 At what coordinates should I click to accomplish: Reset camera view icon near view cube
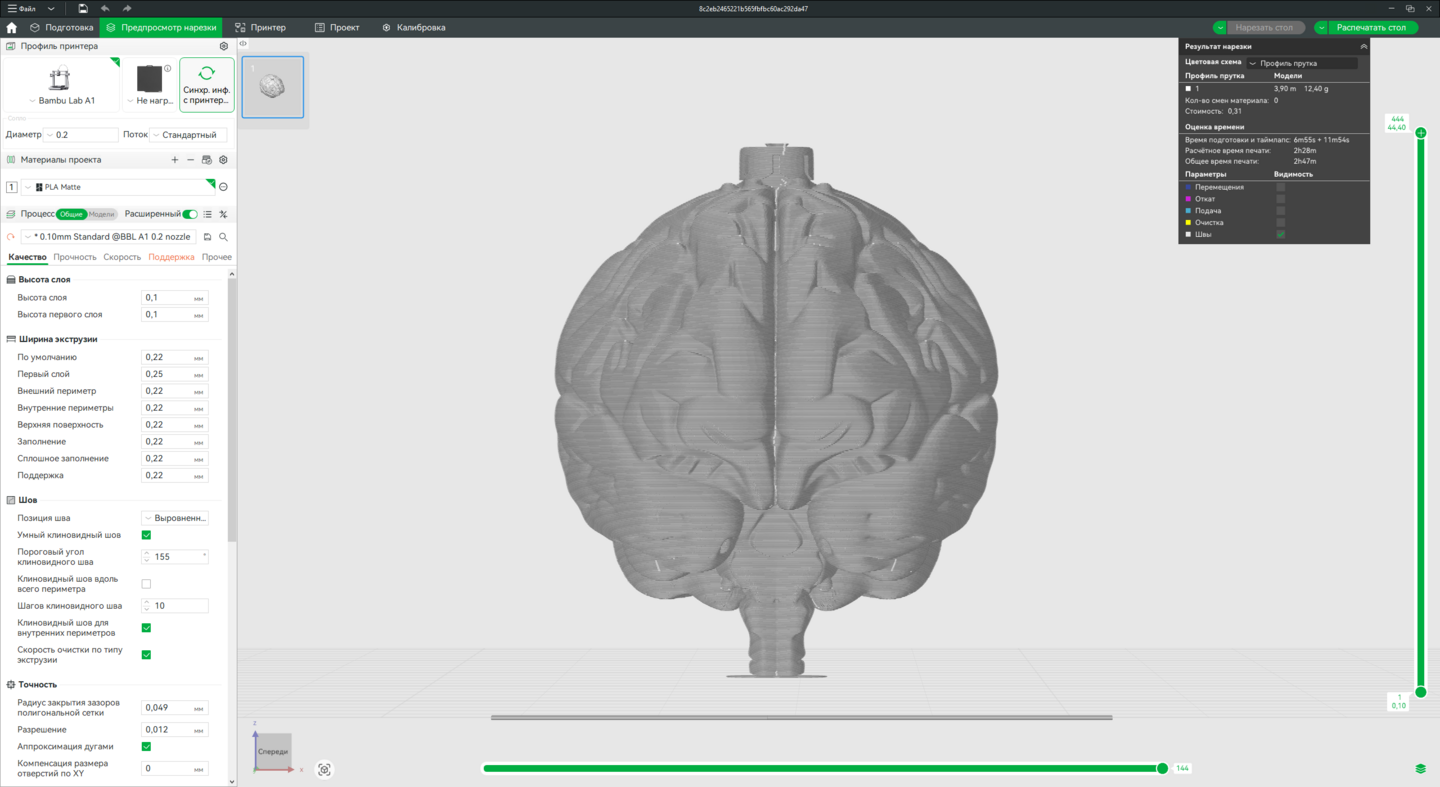(324, 770)
